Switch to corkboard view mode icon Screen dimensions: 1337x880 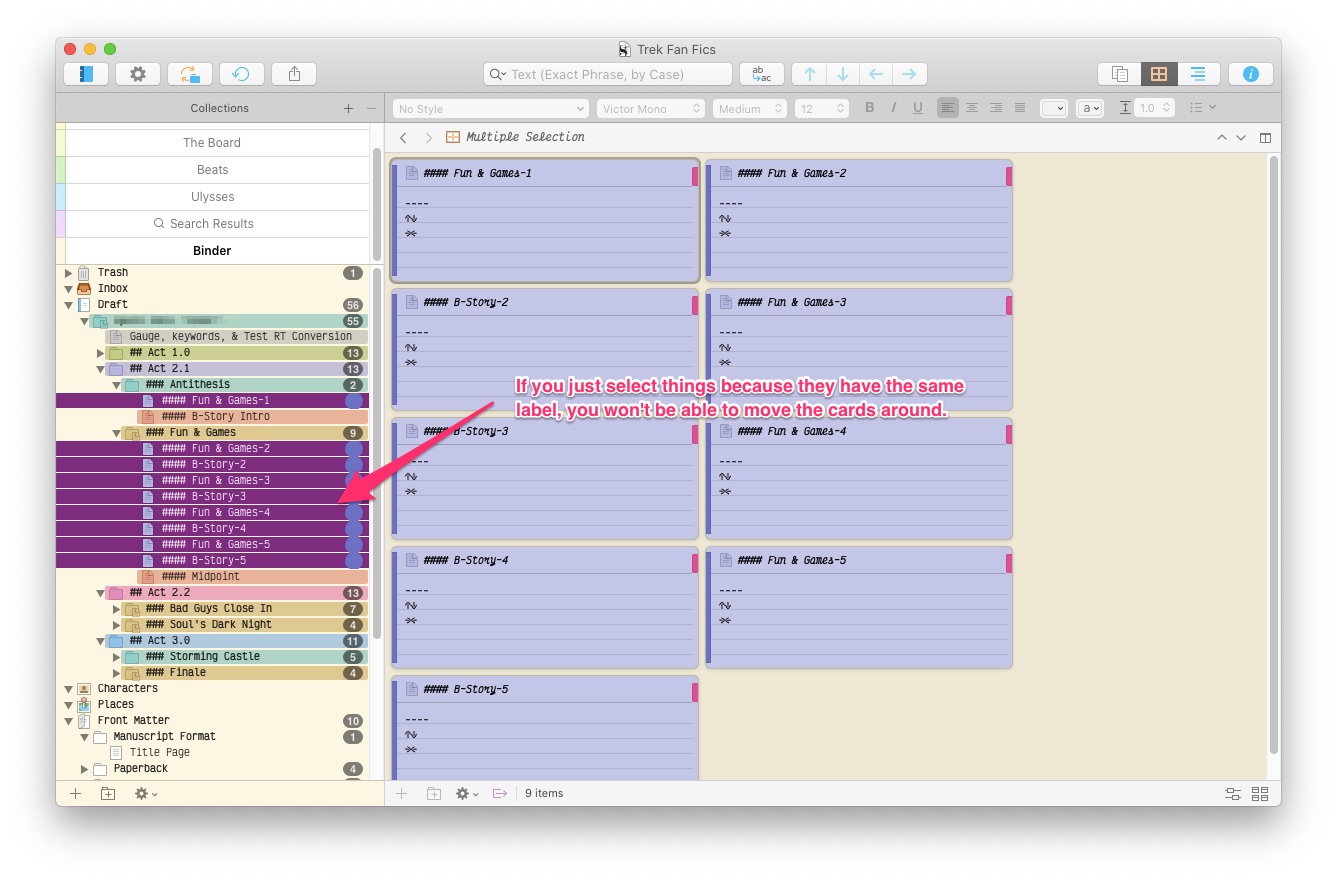(1159, 74)
